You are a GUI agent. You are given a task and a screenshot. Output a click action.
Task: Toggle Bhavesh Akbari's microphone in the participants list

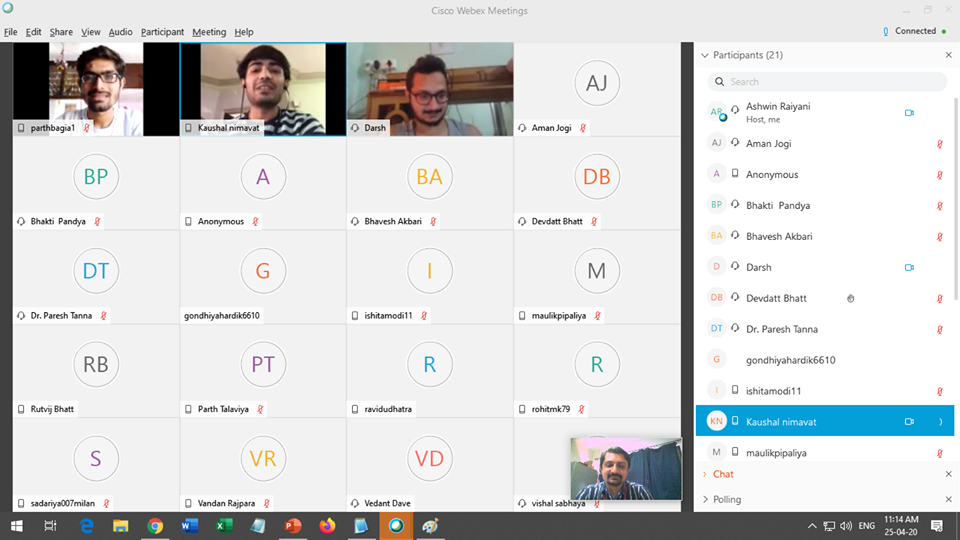coord(939,237)
